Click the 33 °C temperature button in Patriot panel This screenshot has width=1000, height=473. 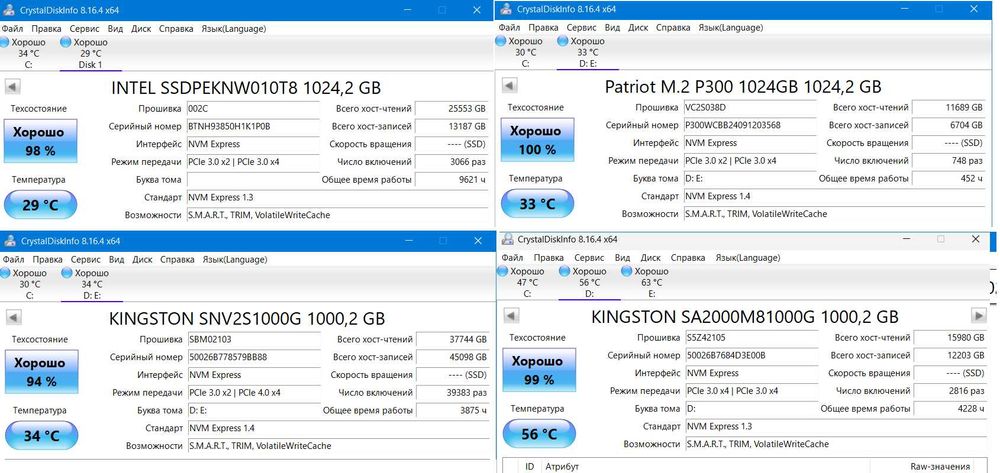(538, 203)
